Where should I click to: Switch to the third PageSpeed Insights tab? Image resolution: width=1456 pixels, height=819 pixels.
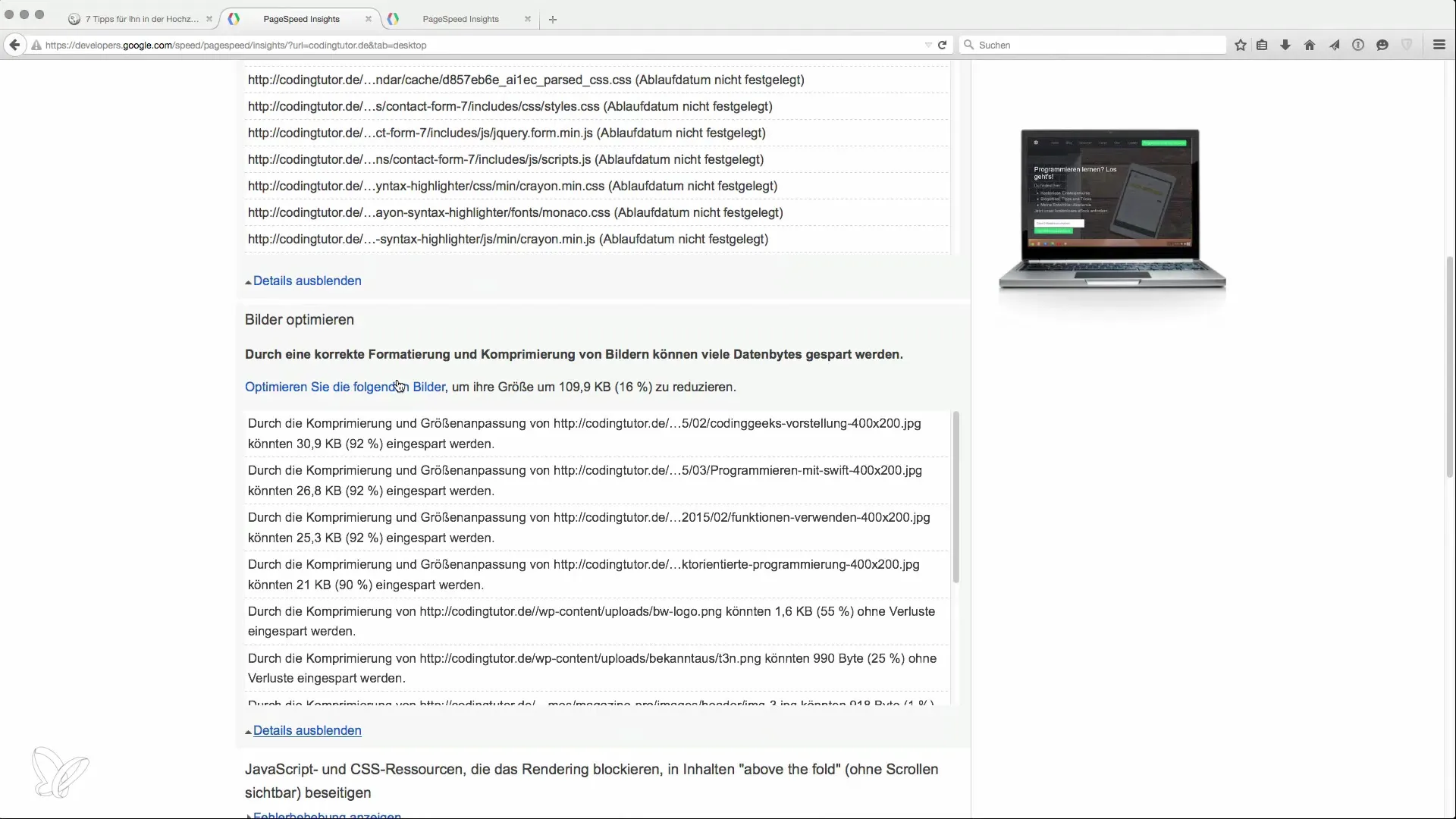460,19
